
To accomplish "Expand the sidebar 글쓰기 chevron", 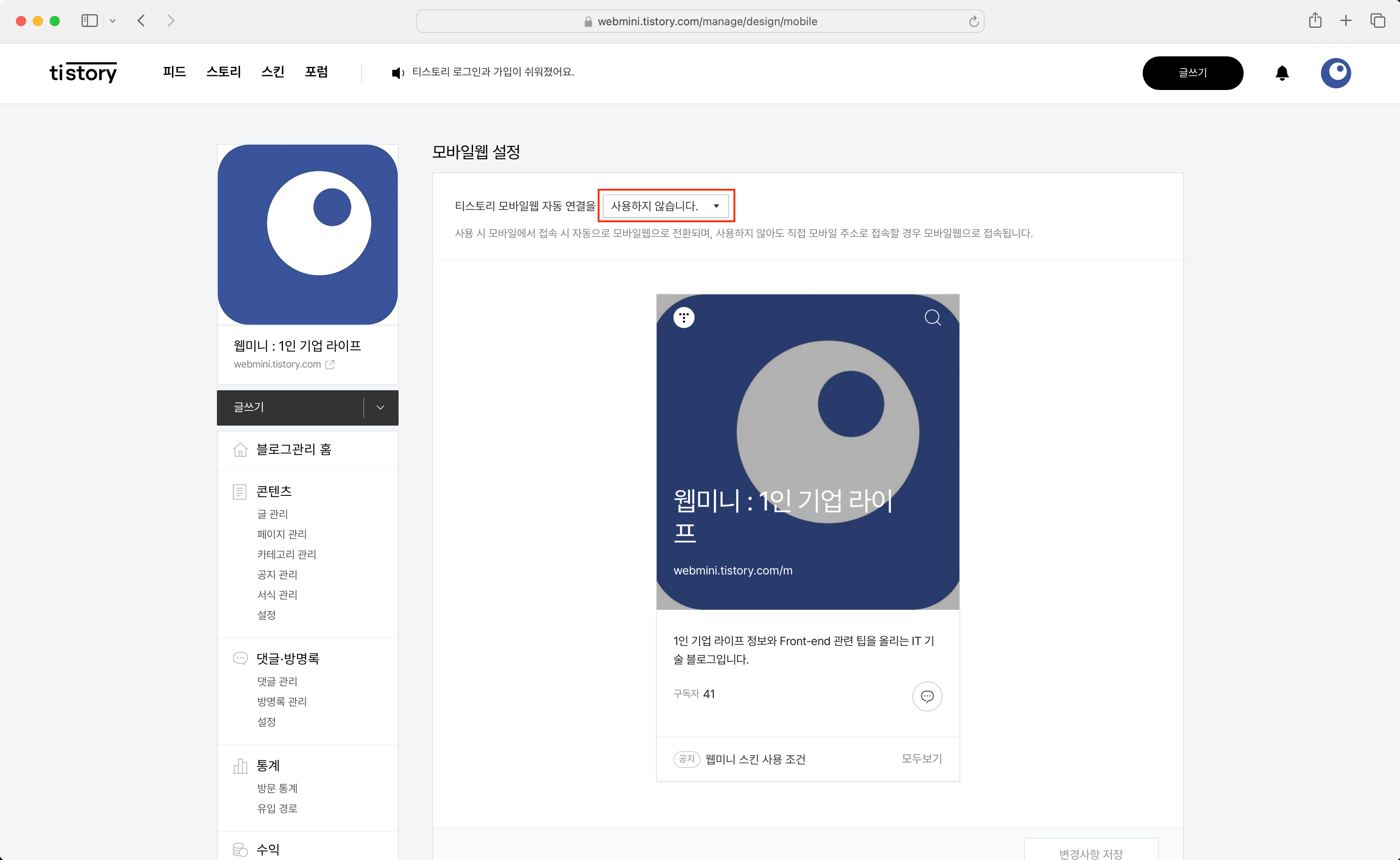I will (380, 407).
